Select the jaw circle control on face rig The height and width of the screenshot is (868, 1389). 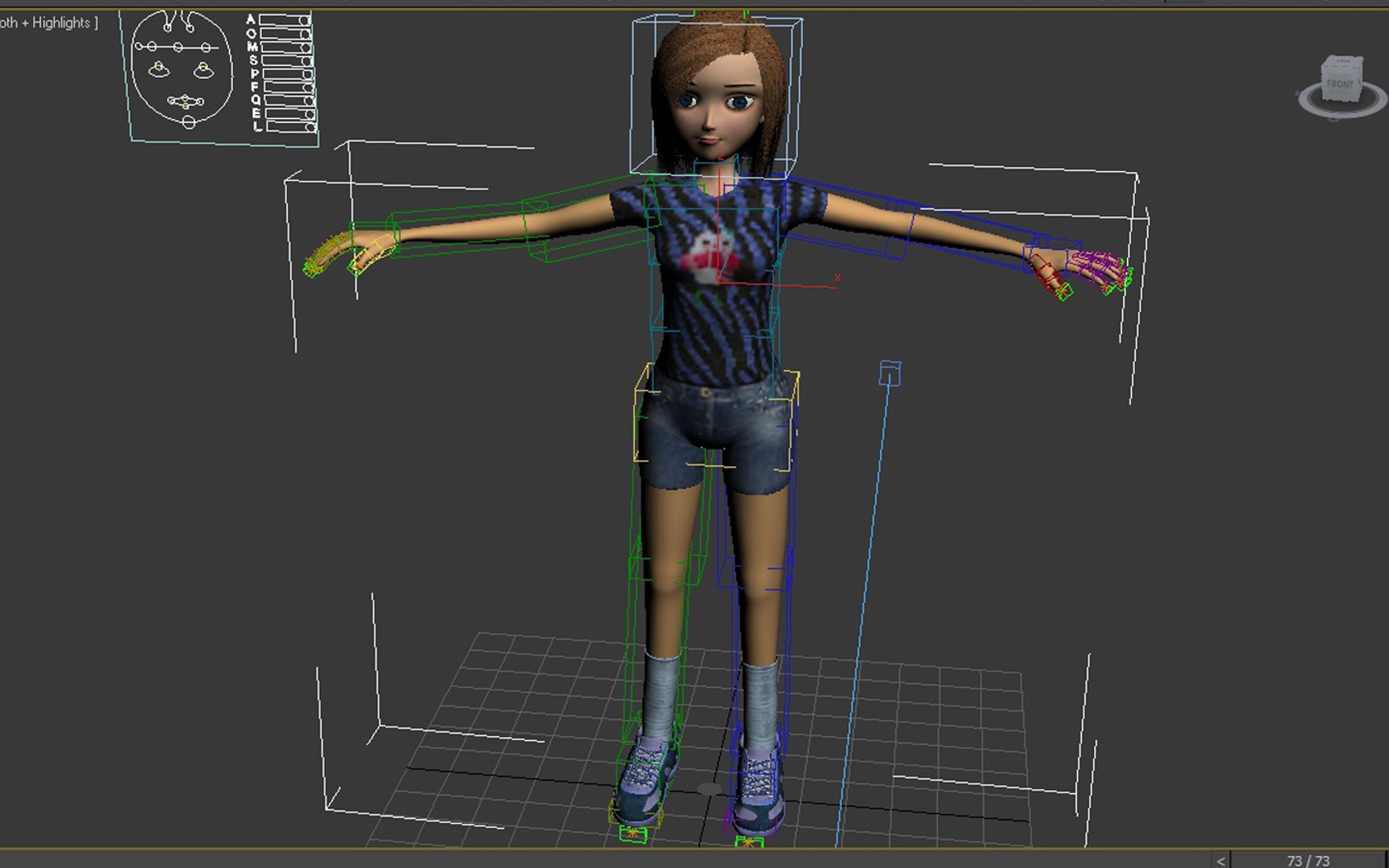click(189, 122)
